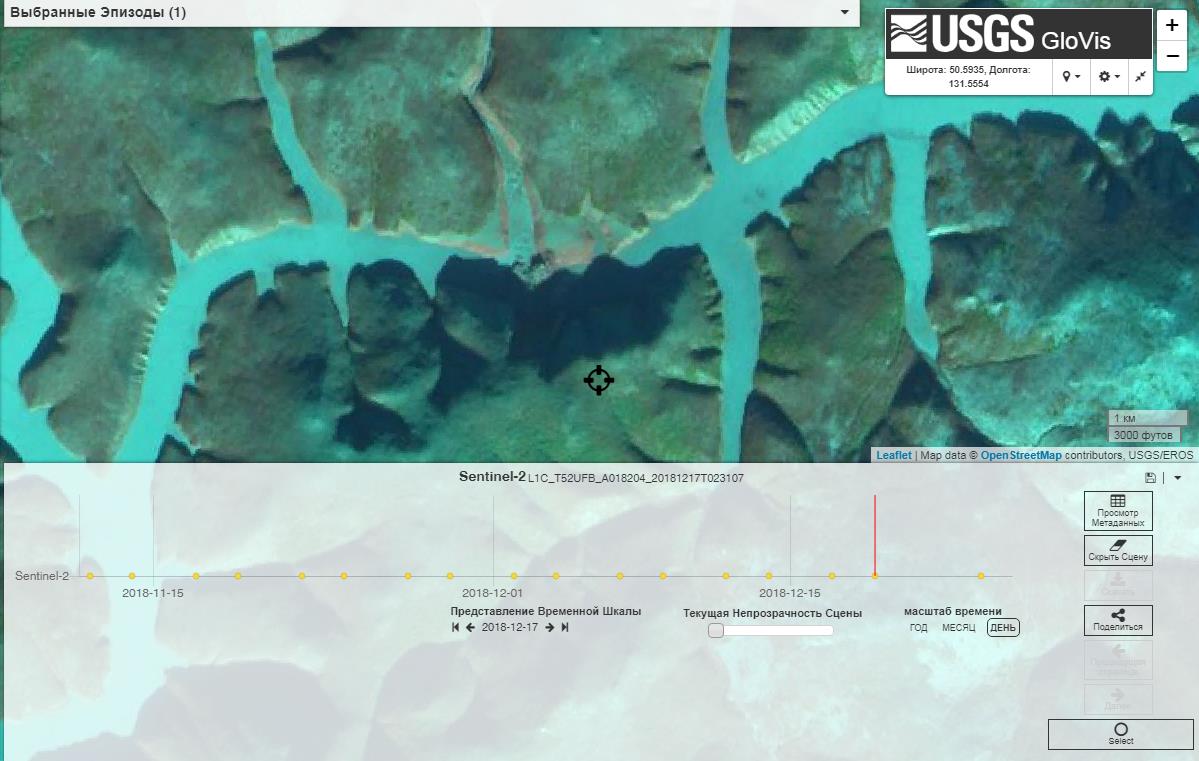Viewport: 1199px width, 761px height.
Task: Go to the previous scene date
Action: tap(470, 627)
